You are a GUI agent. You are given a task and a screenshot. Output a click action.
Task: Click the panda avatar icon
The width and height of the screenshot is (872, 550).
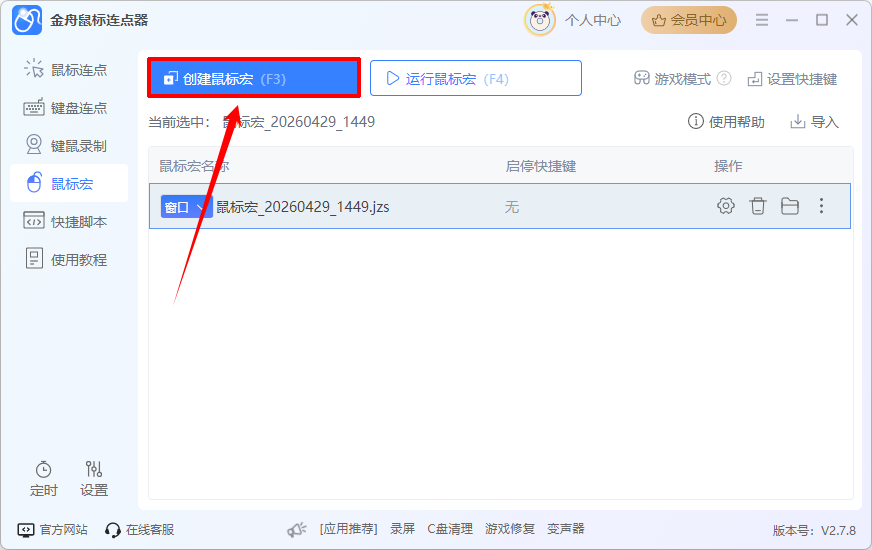(x=540, y=21)
